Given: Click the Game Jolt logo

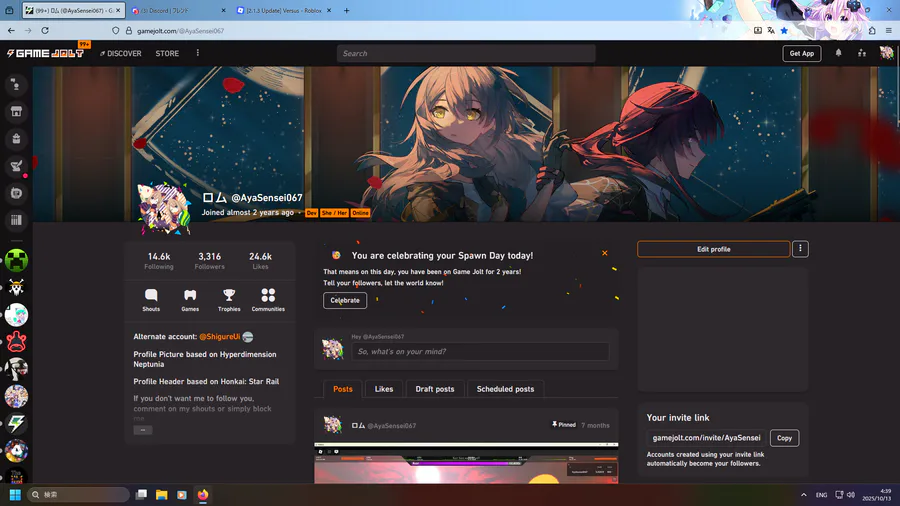Looking at the screenshot, I should coord(45,53).
